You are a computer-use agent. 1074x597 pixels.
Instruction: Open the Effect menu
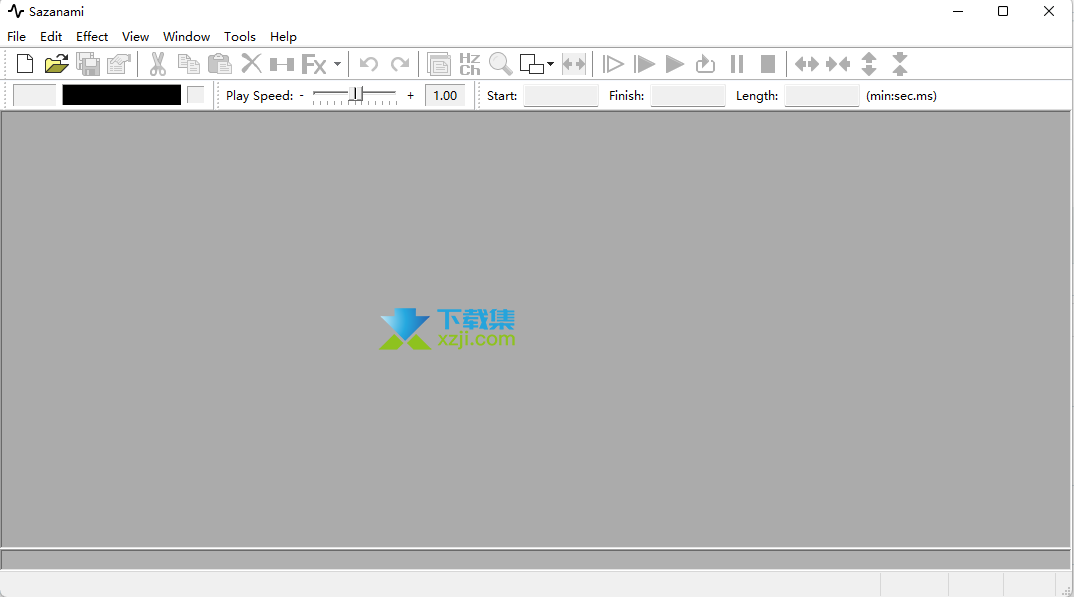point(92,37)
